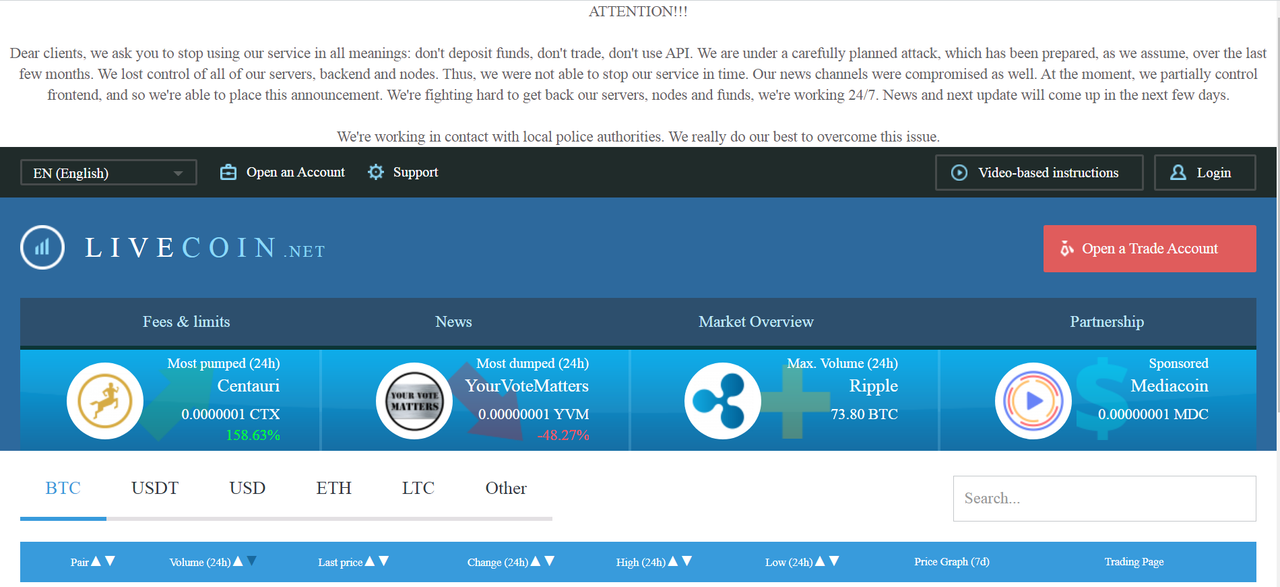
Task: Open the Partnership menu item
Action: tap(1106, 322)
